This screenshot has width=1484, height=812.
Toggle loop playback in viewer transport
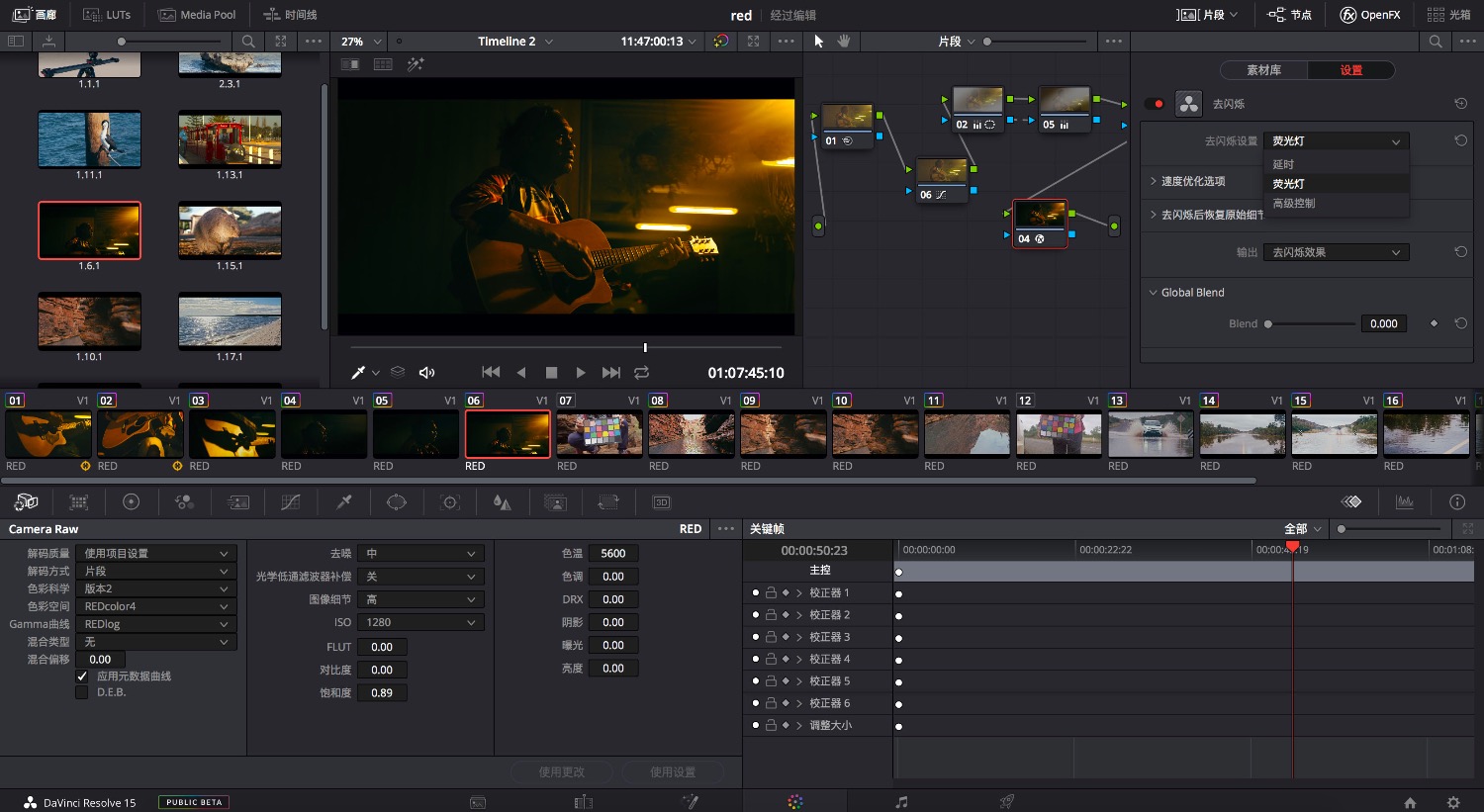pyautogui.click(x=641, y=373)
